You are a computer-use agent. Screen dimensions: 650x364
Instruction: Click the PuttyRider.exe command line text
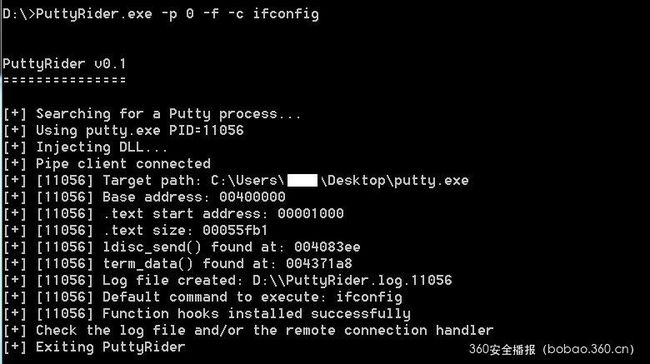pos(161,14)
